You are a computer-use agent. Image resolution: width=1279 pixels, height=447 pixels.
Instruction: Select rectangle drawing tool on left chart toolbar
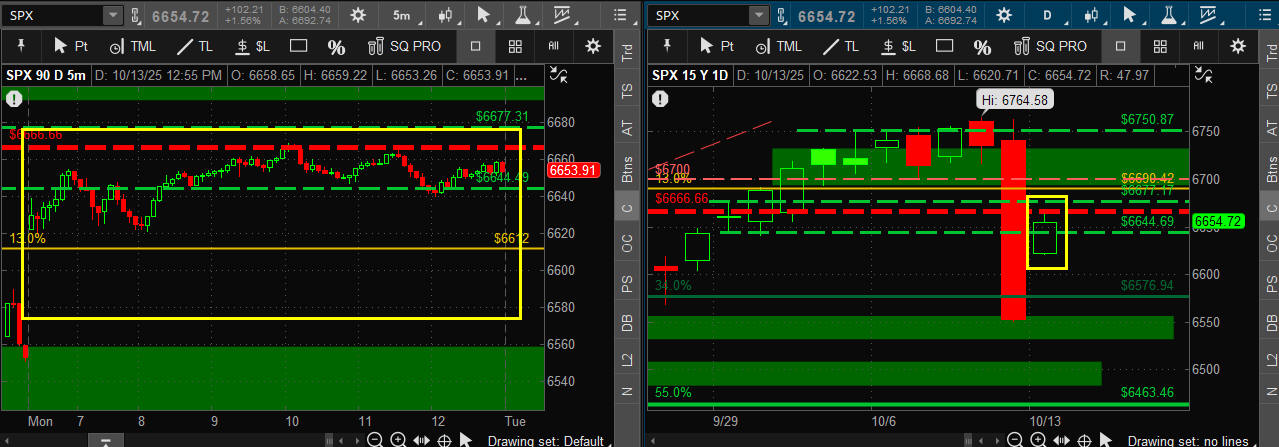298,46
